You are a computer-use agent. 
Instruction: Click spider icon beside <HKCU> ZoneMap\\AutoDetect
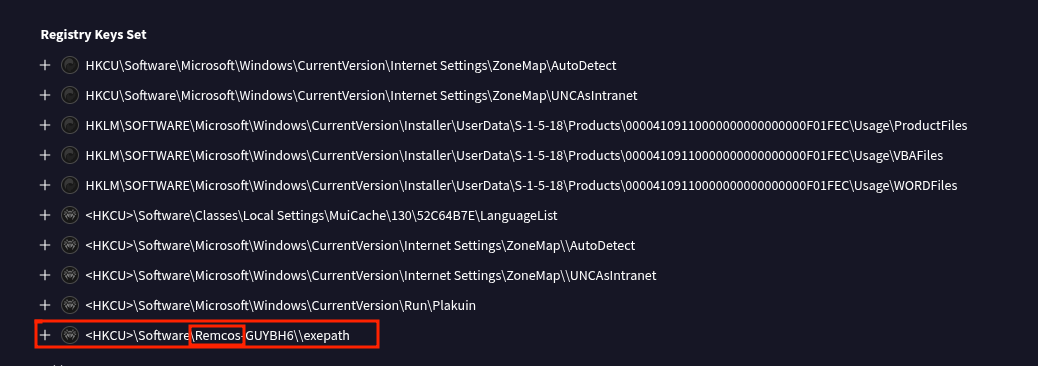70,245
